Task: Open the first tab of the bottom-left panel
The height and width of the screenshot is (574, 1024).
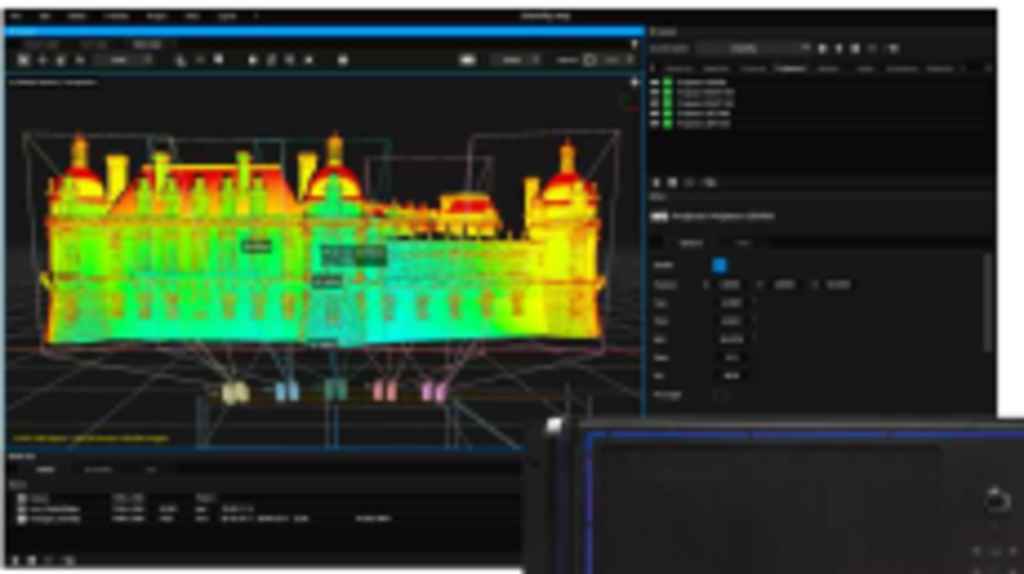Action: pyautogui.click(x=45, y=470)
